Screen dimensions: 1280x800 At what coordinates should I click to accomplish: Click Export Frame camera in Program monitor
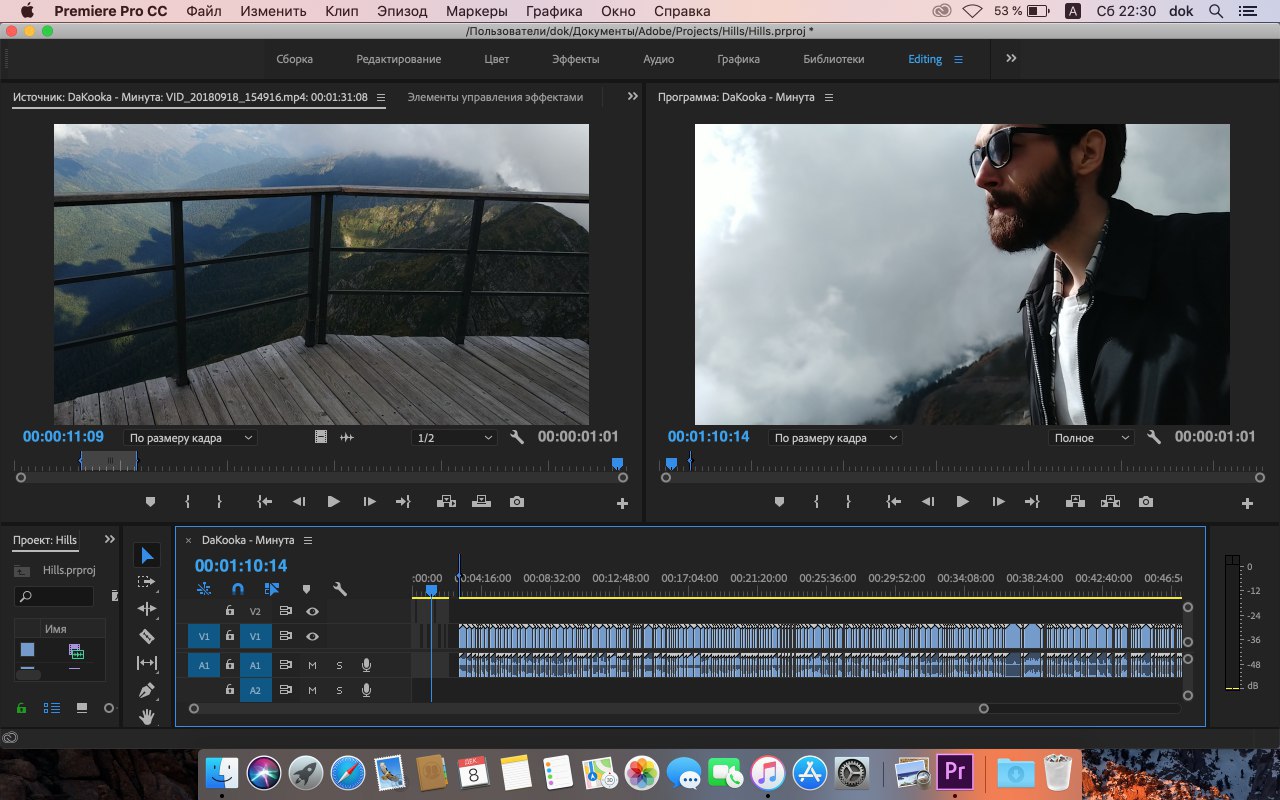pyautogui.click(x=1146, y=502)
